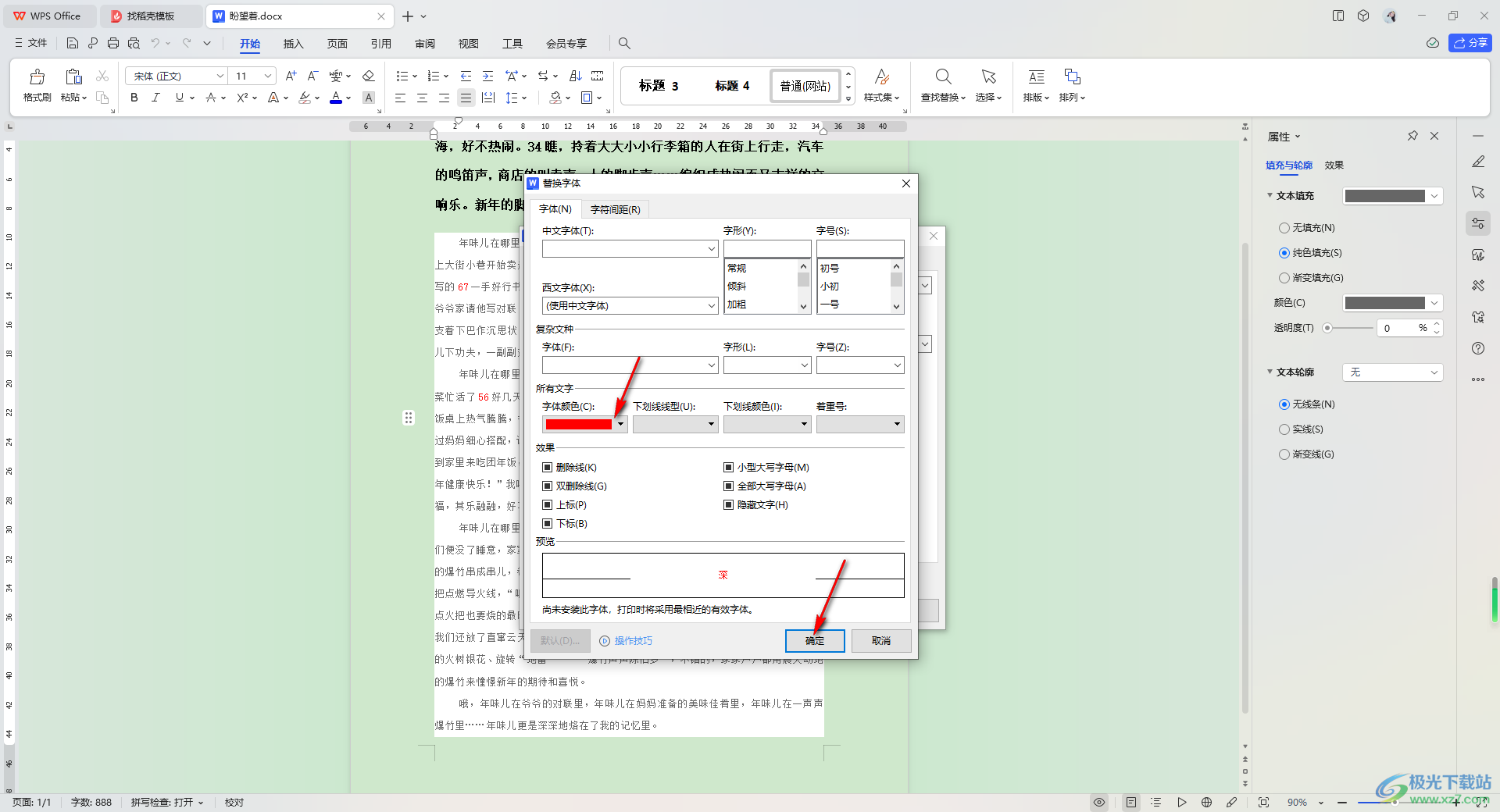The height and width of the screenshot is (812, 1500).
Task: Click the 字号(S) input field
Action: coord(860,248)
